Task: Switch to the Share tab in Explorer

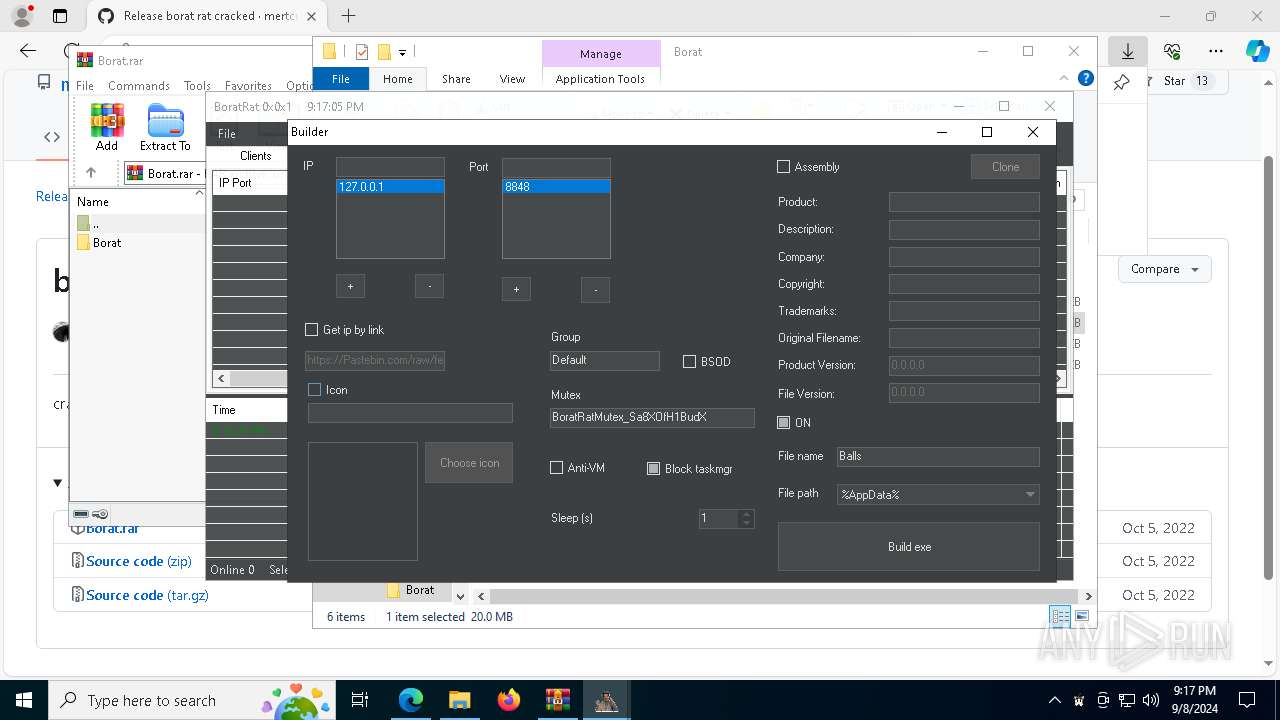Action: [456, 79]
